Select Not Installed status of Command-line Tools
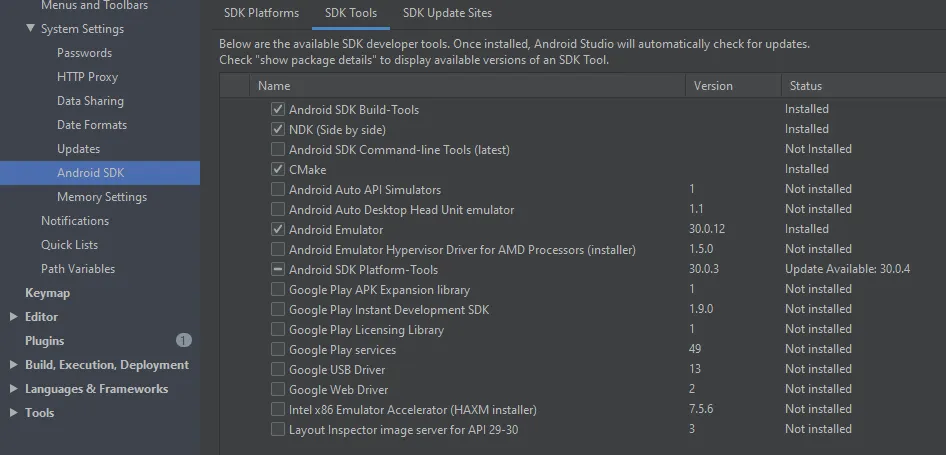The height and width of the screenshot is (455, 946). coord(818,149)
